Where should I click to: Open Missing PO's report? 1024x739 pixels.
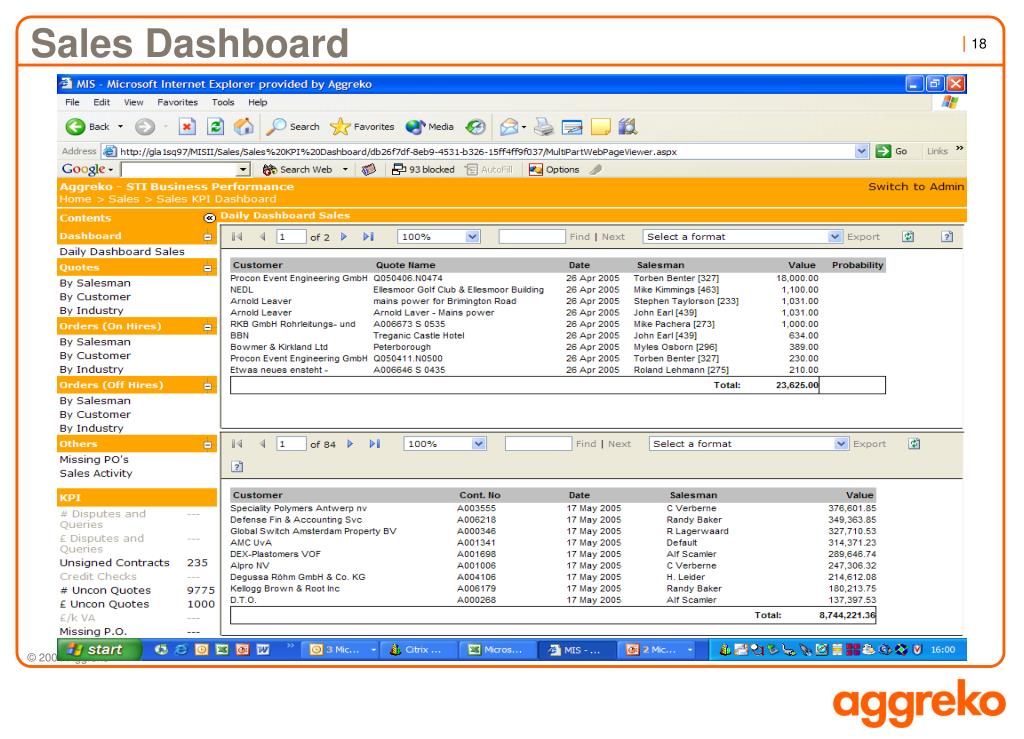coord(94,460)
